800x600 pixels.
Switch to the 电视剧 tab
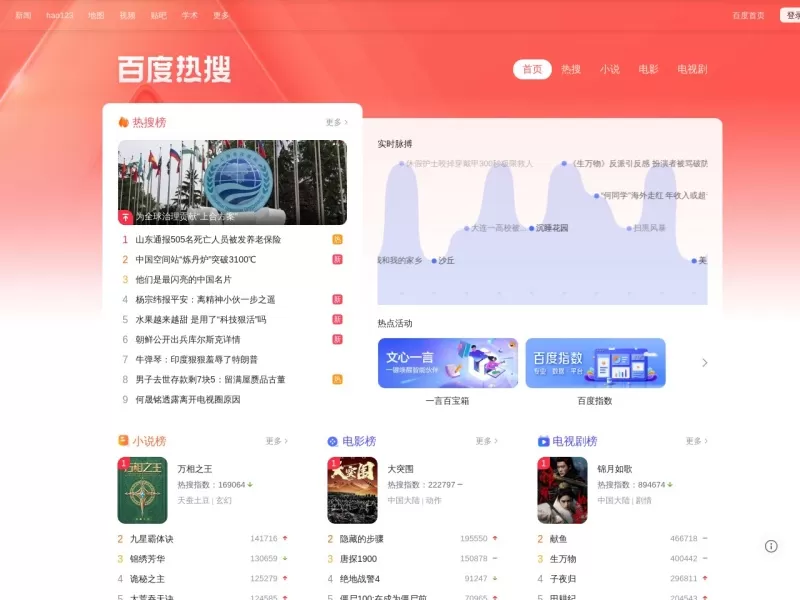pos(691,69)
